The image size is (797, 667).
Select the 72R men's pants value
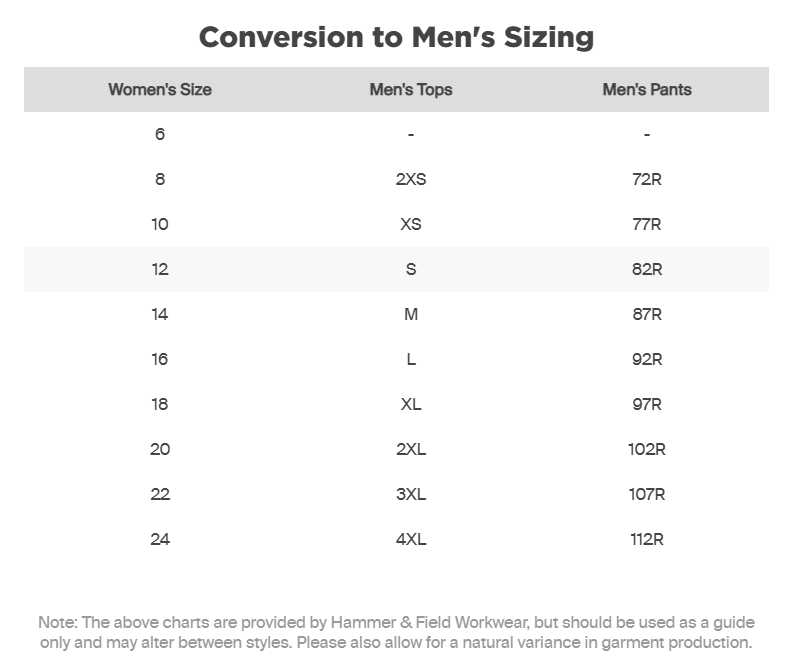pyautogui.click(x=647, y=179)
